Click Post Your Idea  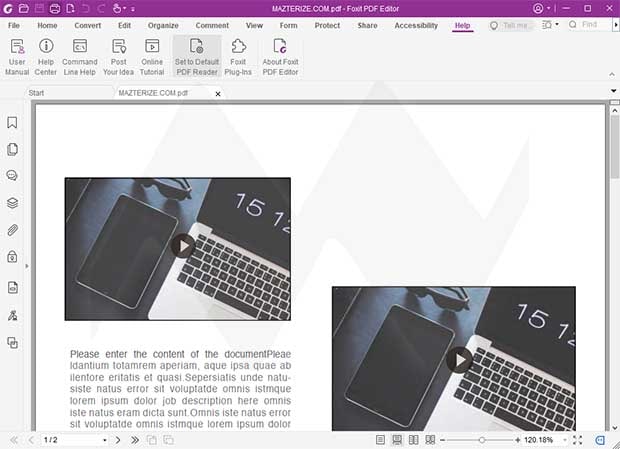[x=118, y=57]
